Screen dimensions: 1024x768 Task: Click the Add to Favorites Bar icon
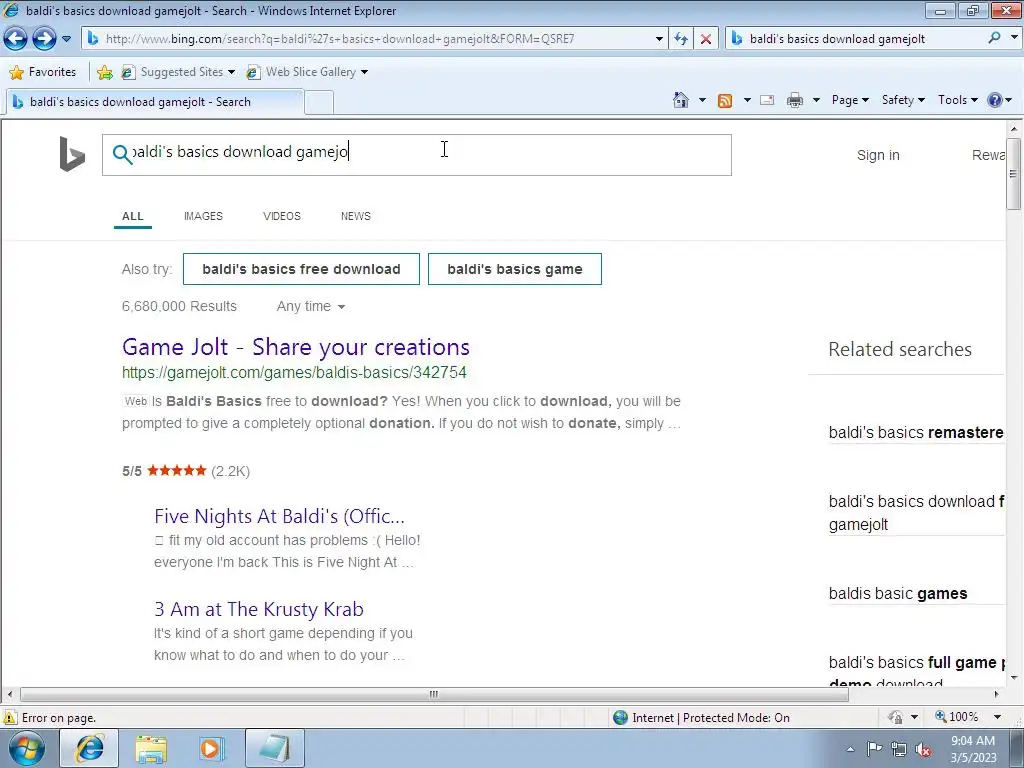click(x=104, y=72)
